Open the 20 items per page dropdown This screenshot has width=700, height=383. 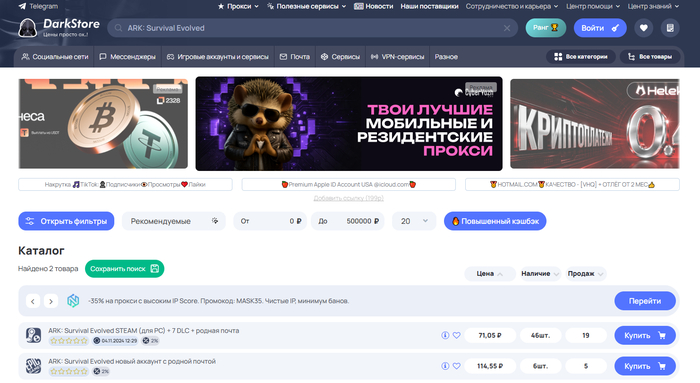(x=414, y=221)
